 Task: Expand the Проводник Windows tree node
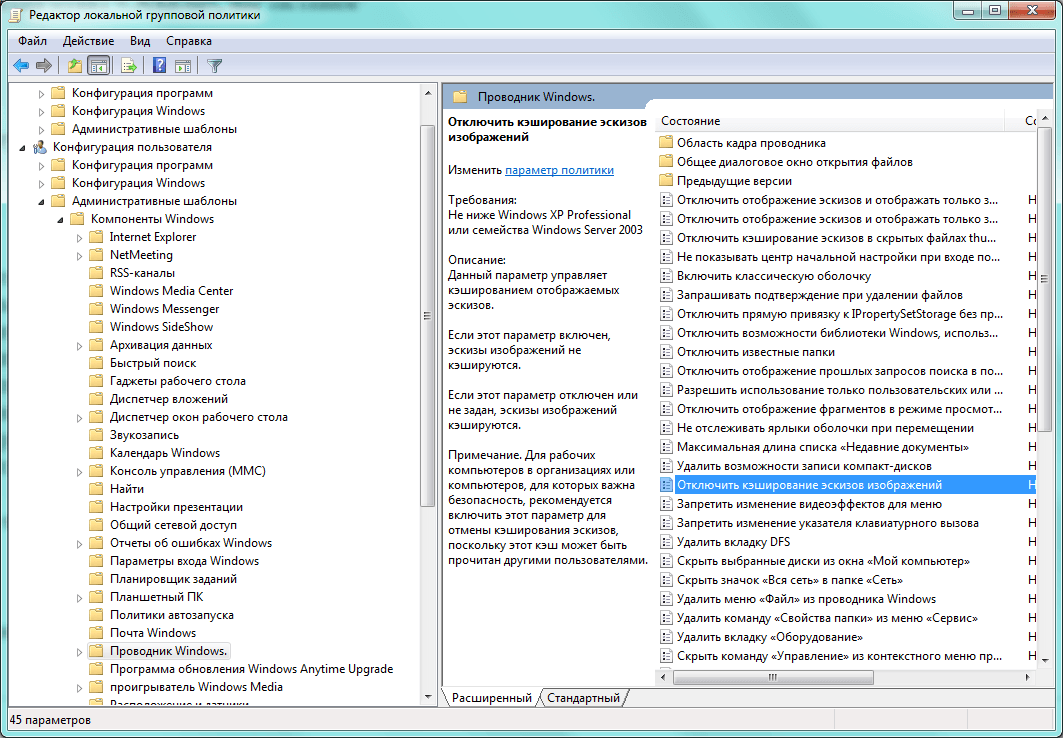point(79,652)
